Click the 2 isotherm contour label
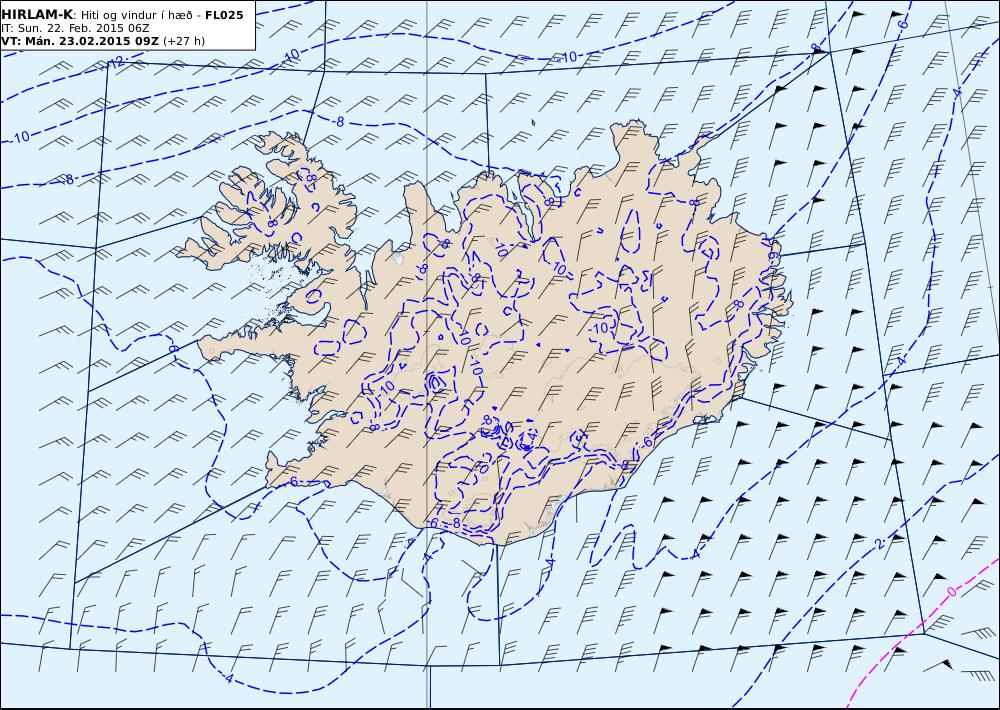Viewport: 1000px width, 710px height. click(879, 544)
